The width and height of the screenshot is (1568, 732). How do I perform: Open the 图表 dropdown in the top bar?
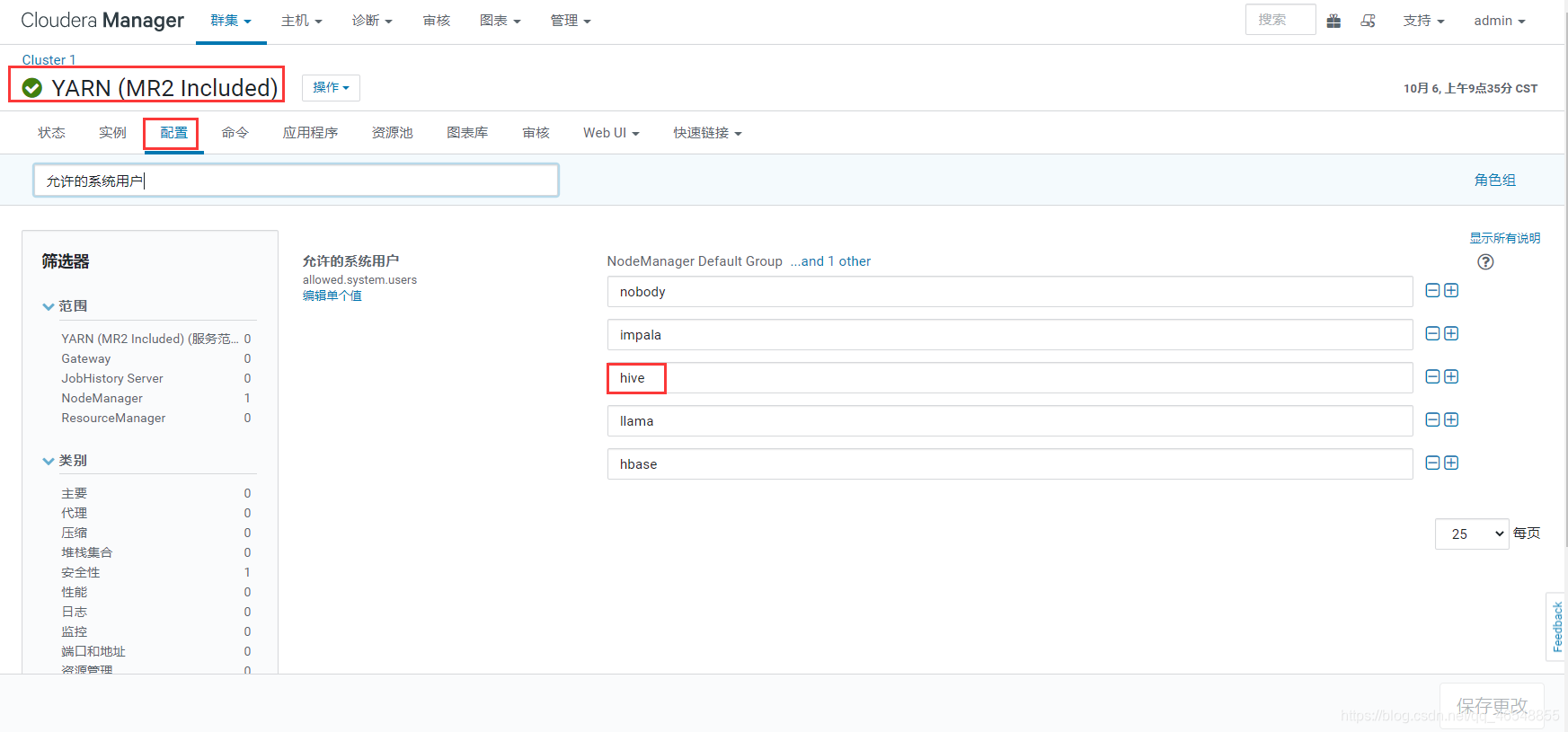(x=501, y=21)
